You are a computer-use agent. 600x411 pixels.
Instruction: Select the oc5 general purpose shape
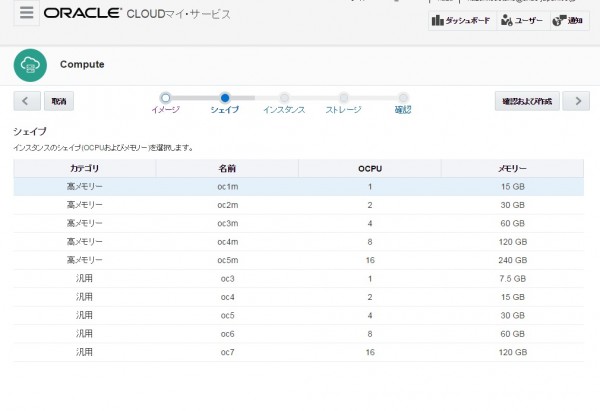click(299, 315)
